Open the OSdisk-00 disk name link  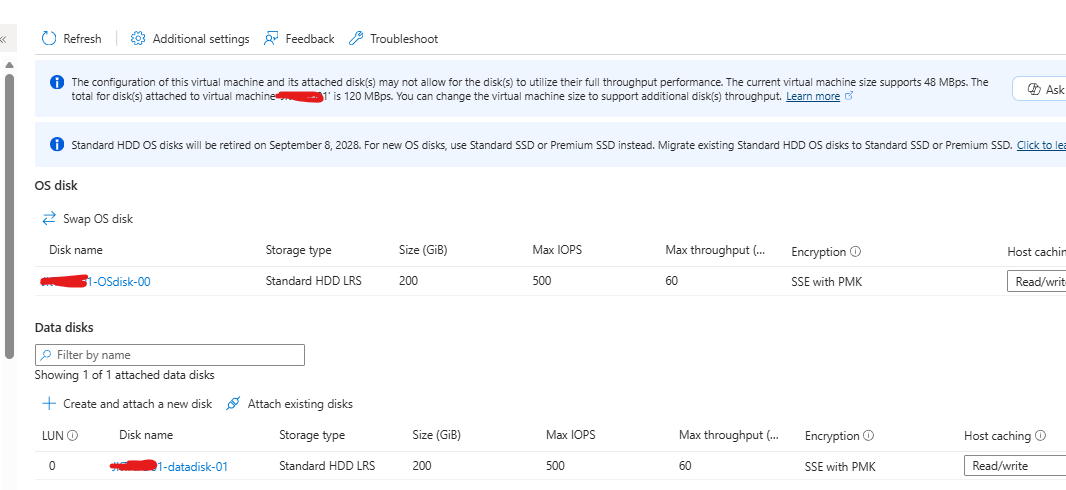(96, 281)
